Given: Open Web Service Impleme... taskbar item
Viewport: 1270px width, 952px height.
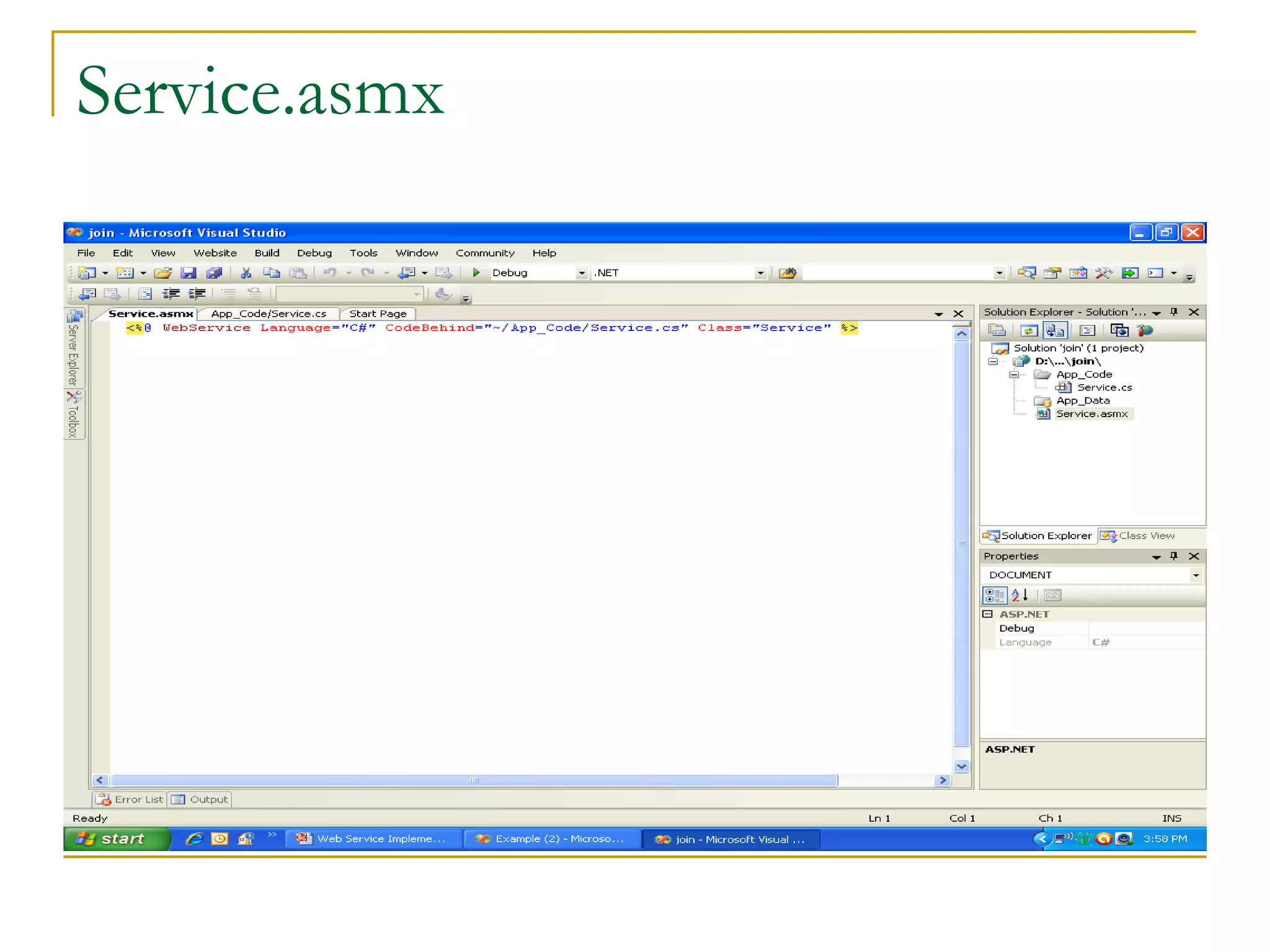Looking at the screenshot, I should pyautogui.click(x=373, y=839).
